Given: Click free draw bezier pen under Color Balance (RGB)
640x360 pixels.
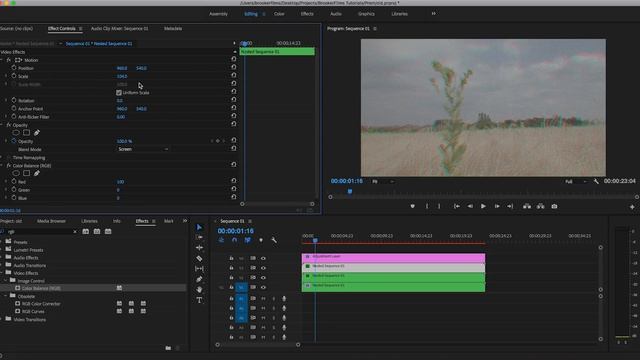Looking at the screenshot, I should tap(37, 173).
